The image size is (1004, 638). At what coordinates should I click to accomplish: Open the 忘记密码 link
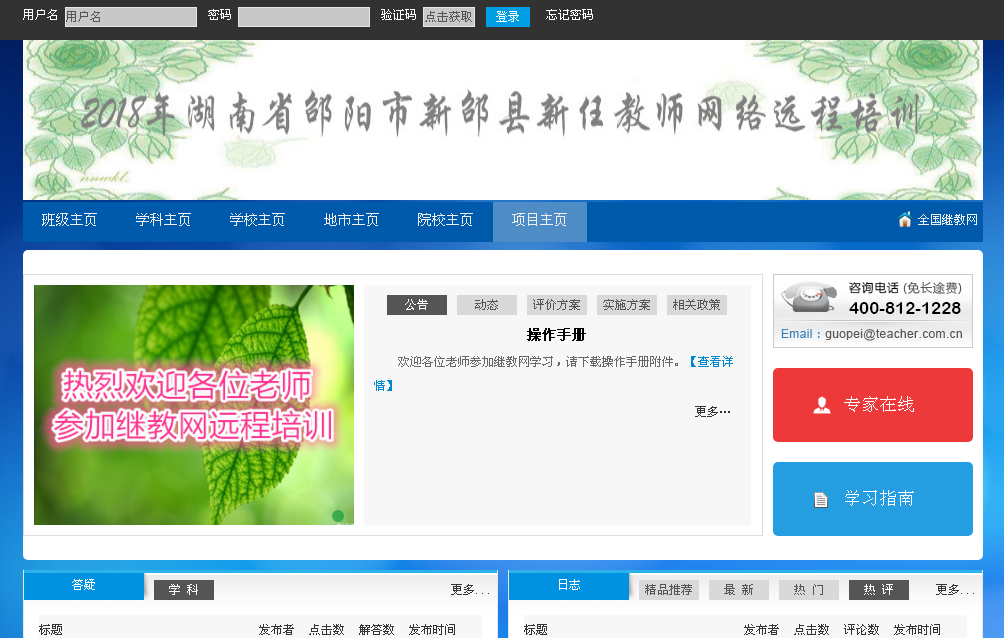[569, 15]
